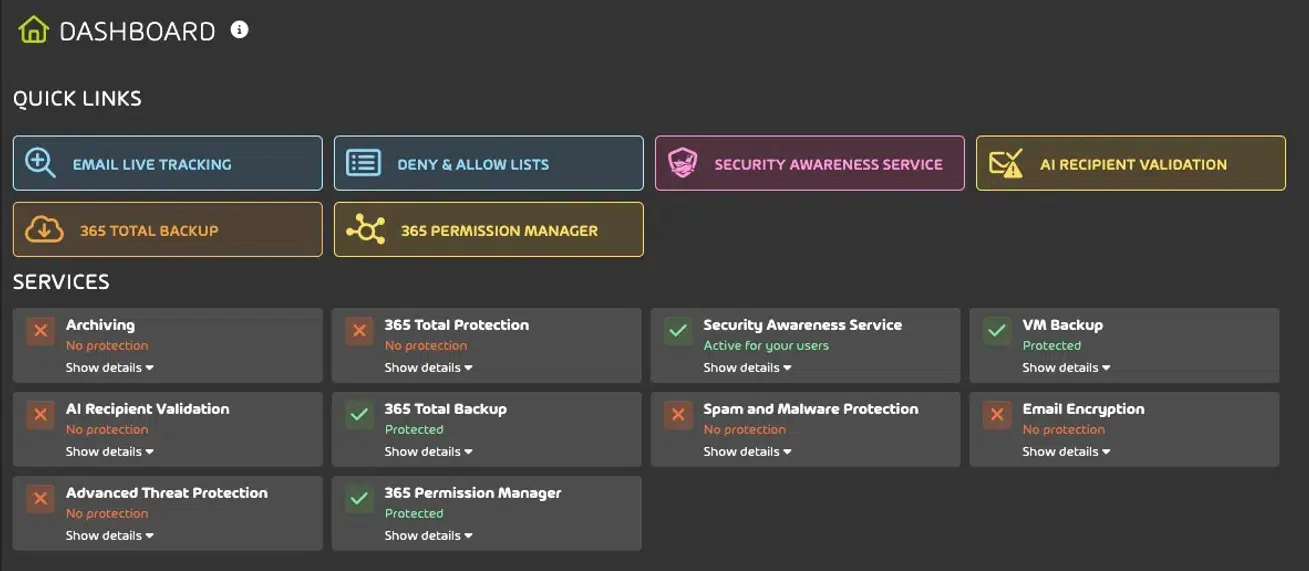This screenshot has height=571, width=1309.
Task: Click the red X status icon for 365 Total Protection
Action: pos(359,331)
